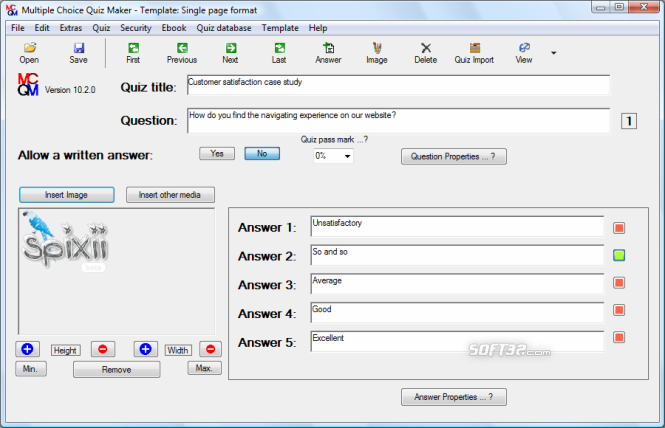Click the Answer 2 field 'So and so'
This screenshot has height=428, width=665.
457,255
